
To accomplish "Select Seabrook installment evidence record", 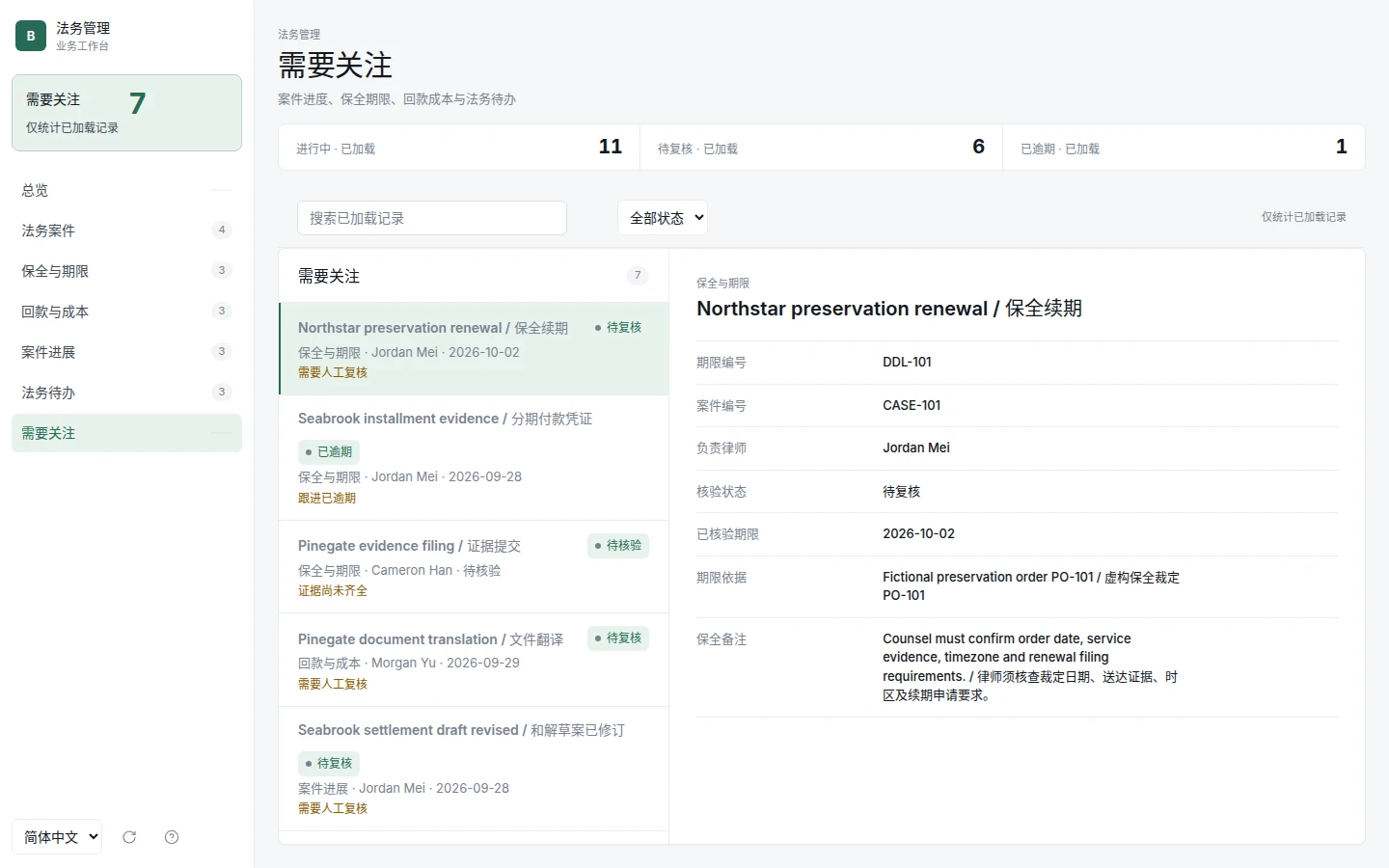I will click(x=474, y=458).
